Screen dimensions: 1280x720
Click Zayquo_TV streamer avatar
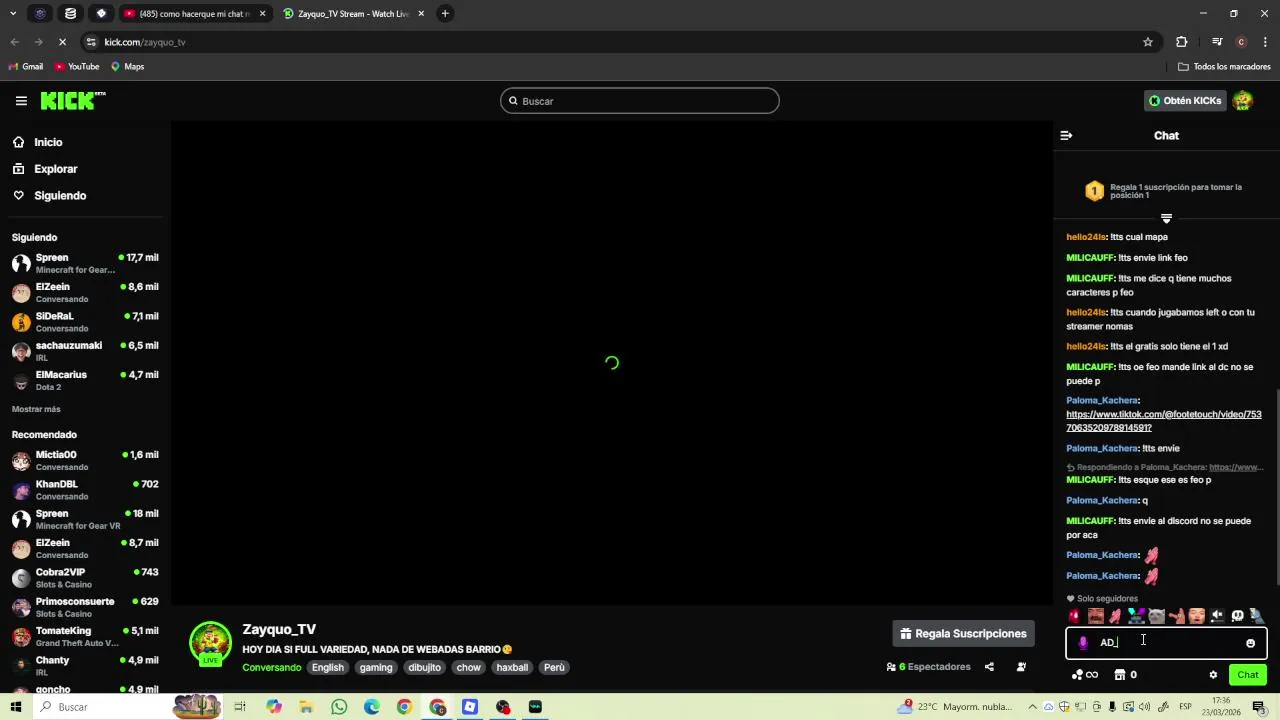click(210, 644)
